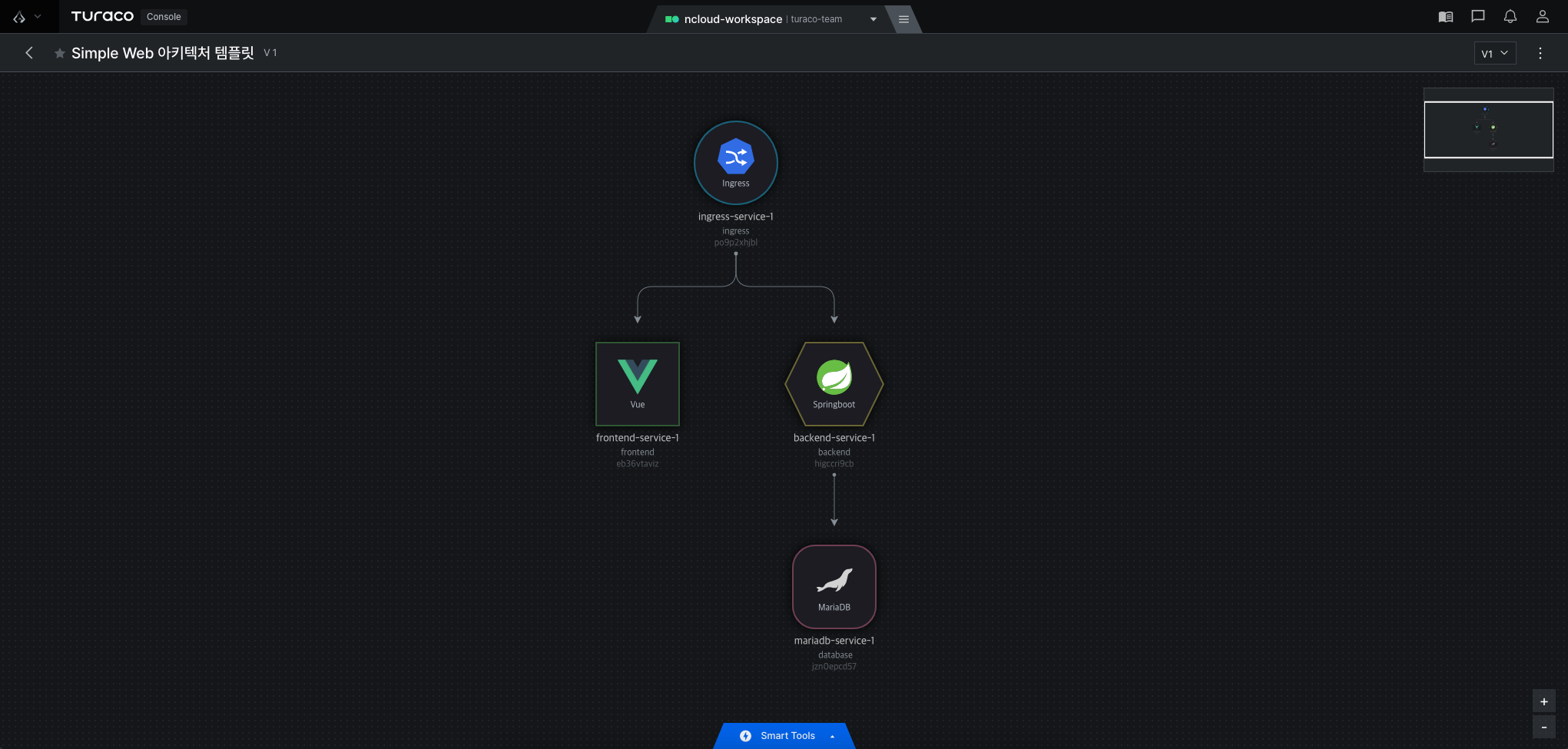The height and width of the screenshot is (749, 1568).
Task: Select the MariaDB database node
Action: 834,587
